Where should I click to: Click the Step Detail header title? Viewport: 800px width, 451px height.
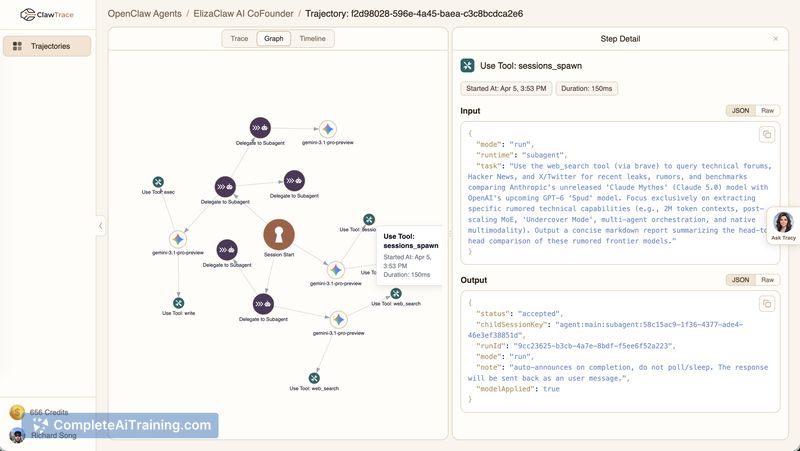tap(620, 39)
